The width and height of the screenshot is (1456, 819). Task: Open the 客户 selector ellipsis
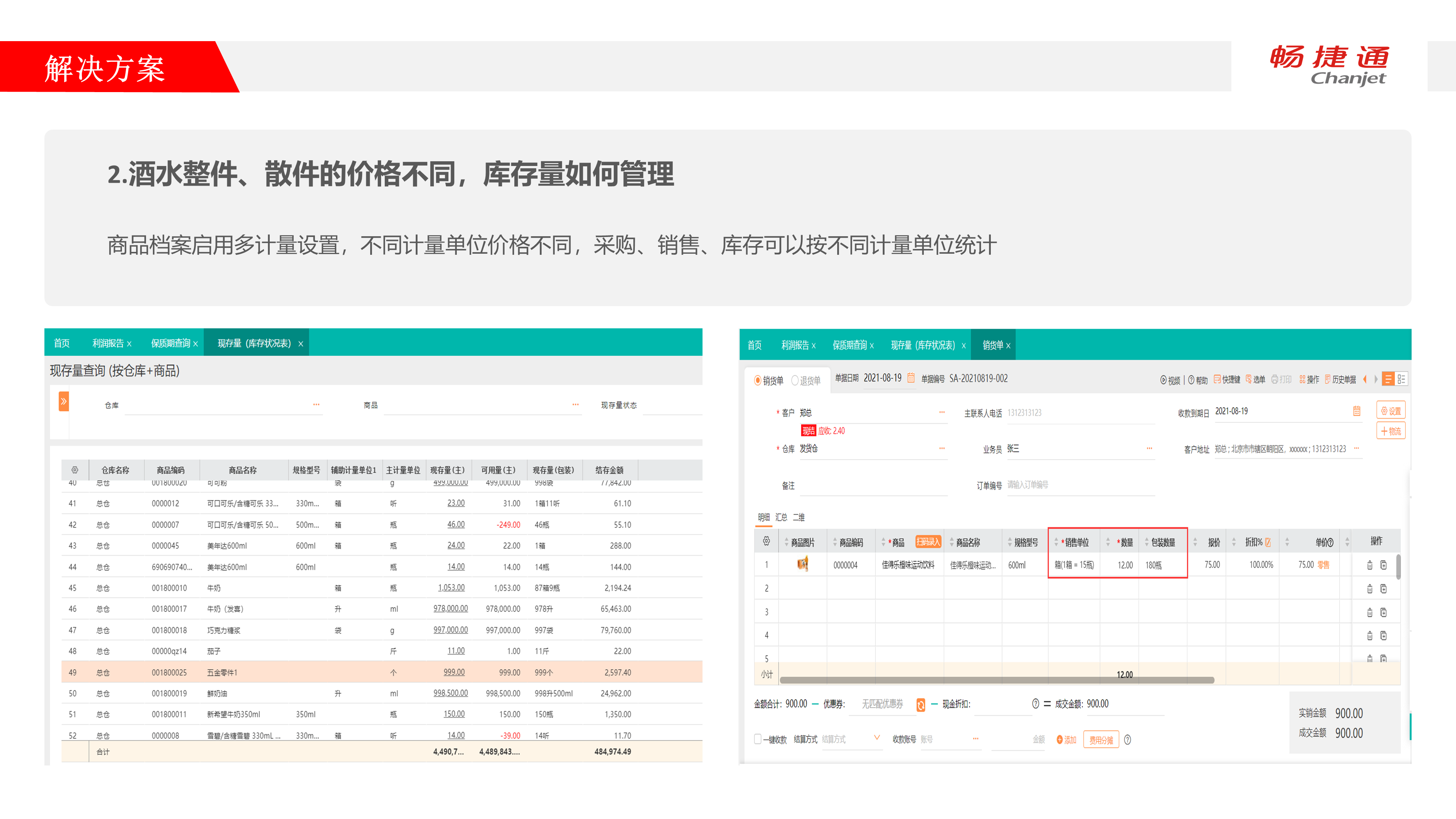(x=942, y=412)
